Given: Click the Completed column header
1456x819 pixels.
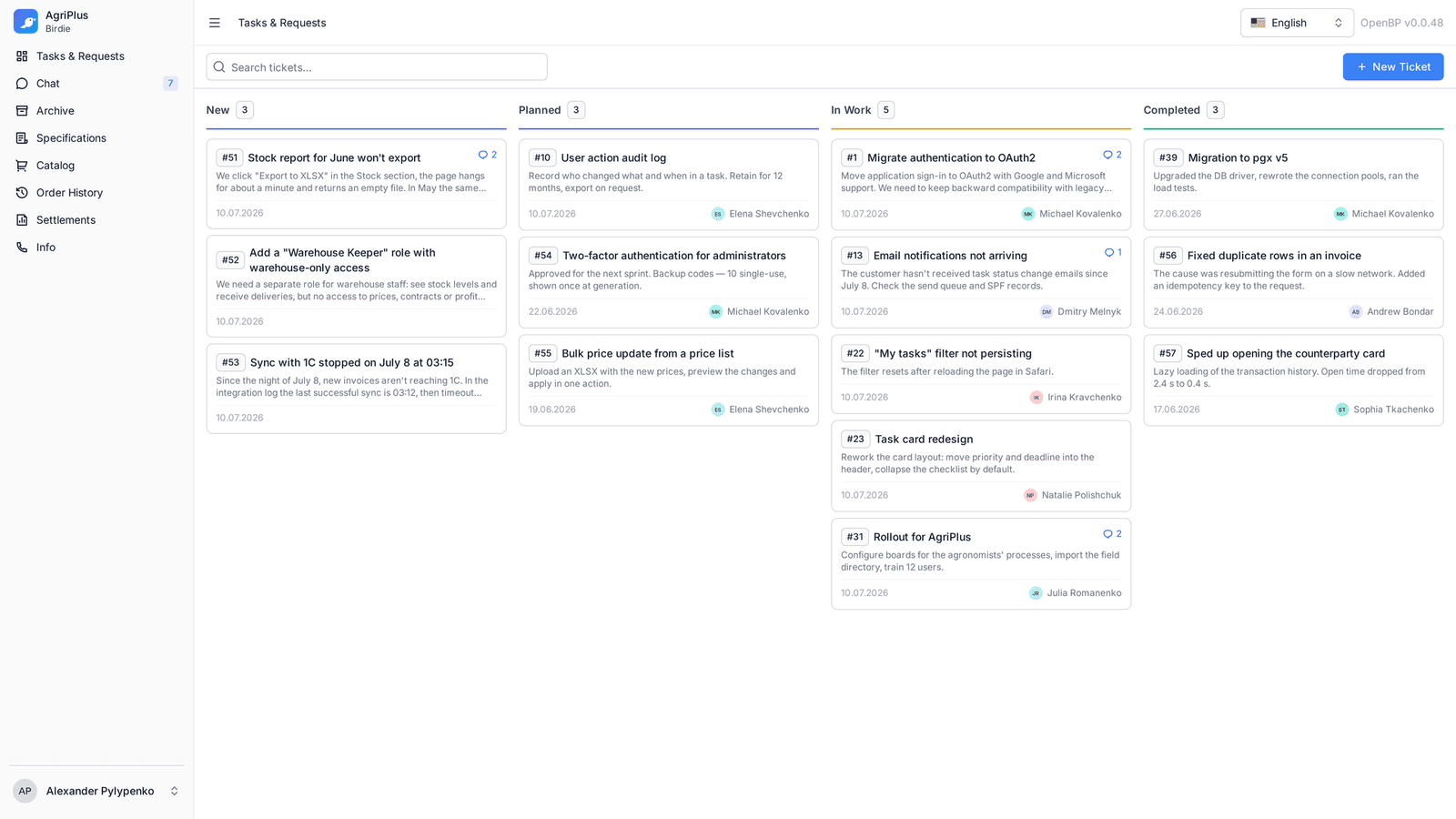Looking at the screenshot, I should (x=1171, y=110).
